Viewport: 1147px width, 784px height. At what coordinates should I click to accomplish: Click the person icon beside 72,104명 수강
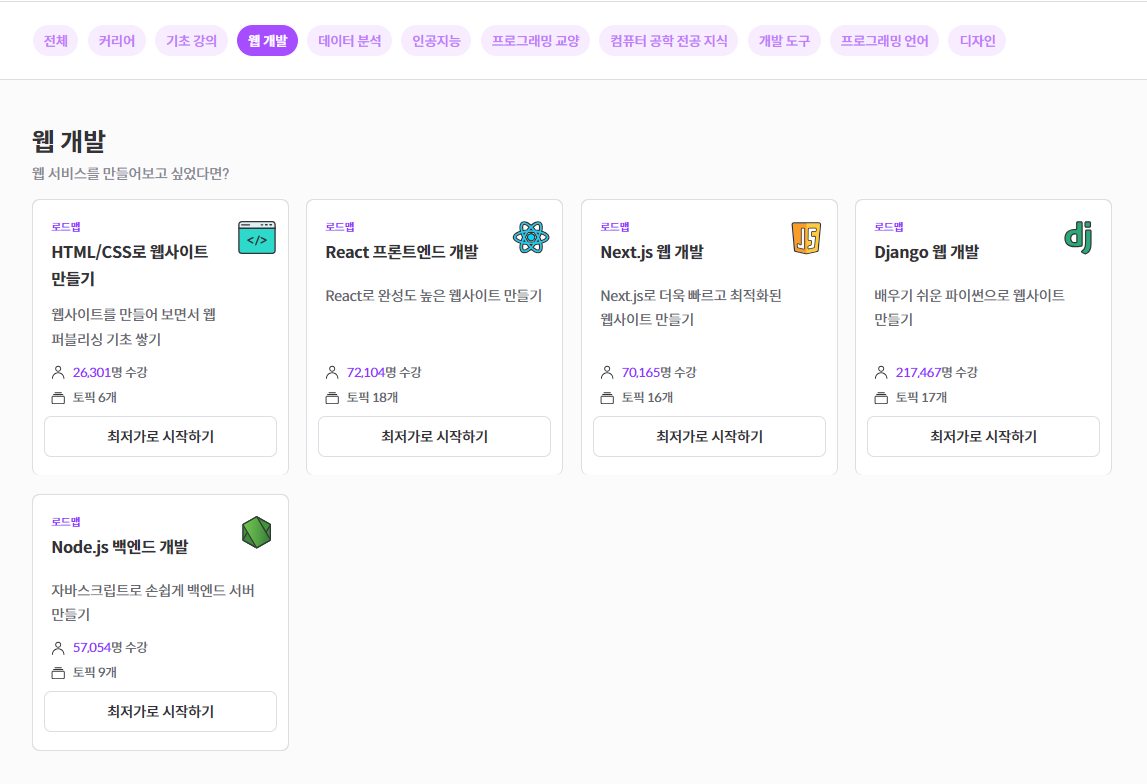click(332, 372)
